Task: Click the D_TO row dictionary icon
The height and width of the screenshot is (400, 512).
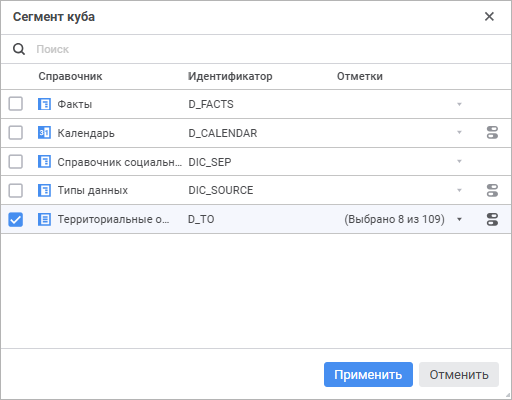Action: [x=44, y=219]
